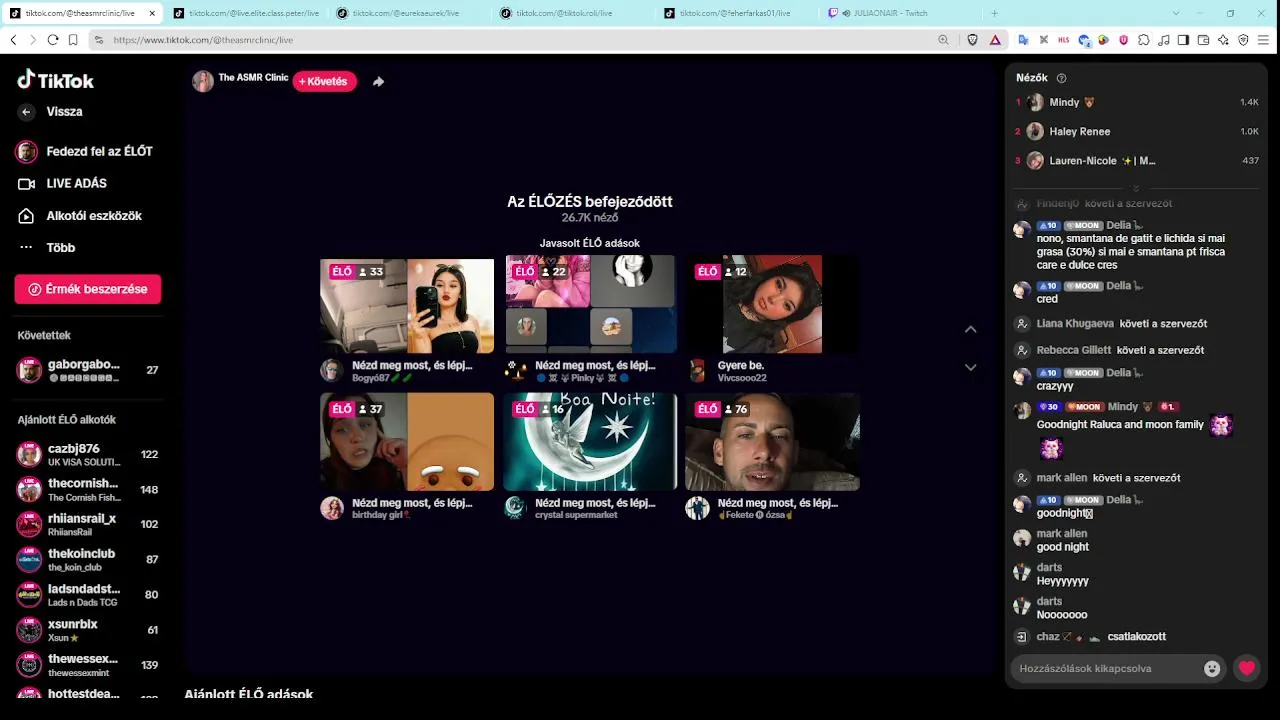This screenshot has width=1280, height=720.
Task: Open the Több menu
Action: point(47,248)
